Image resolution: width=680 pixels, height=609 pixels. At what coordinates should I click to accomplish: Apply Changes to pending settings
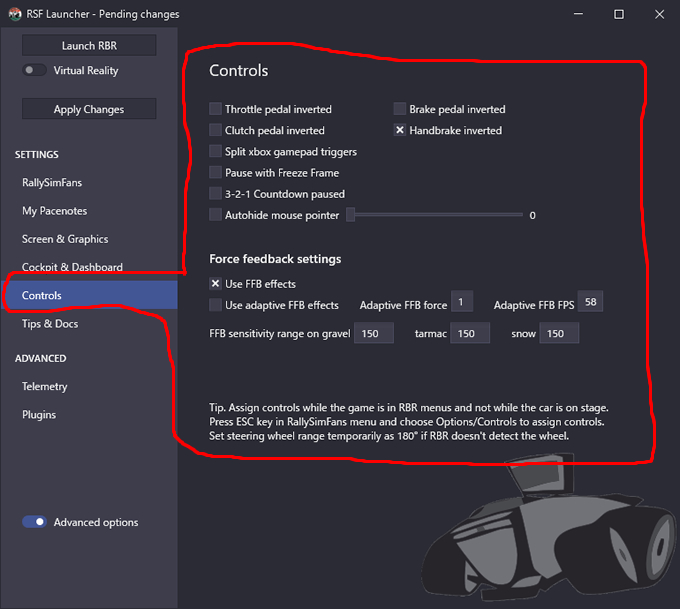coord(89,109)
